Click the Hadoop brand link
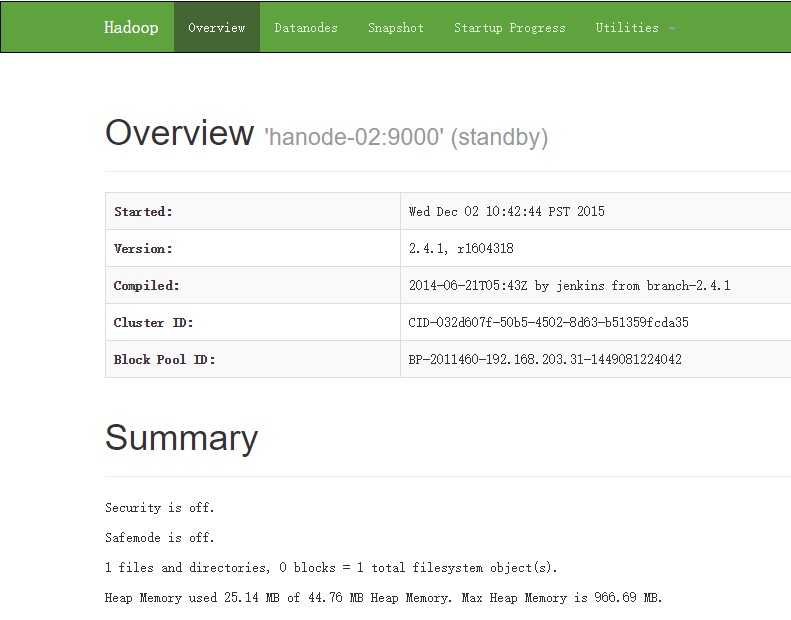This screenshot has width=791, height=620. point(131,27)
